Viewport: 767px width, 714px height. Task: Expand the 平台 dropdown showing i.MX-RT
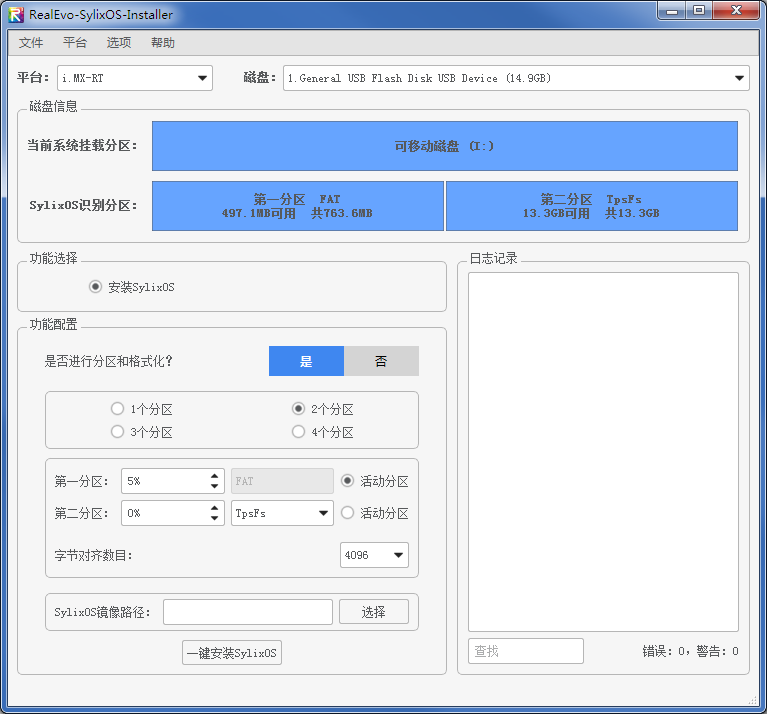click(x=135, y=78)
